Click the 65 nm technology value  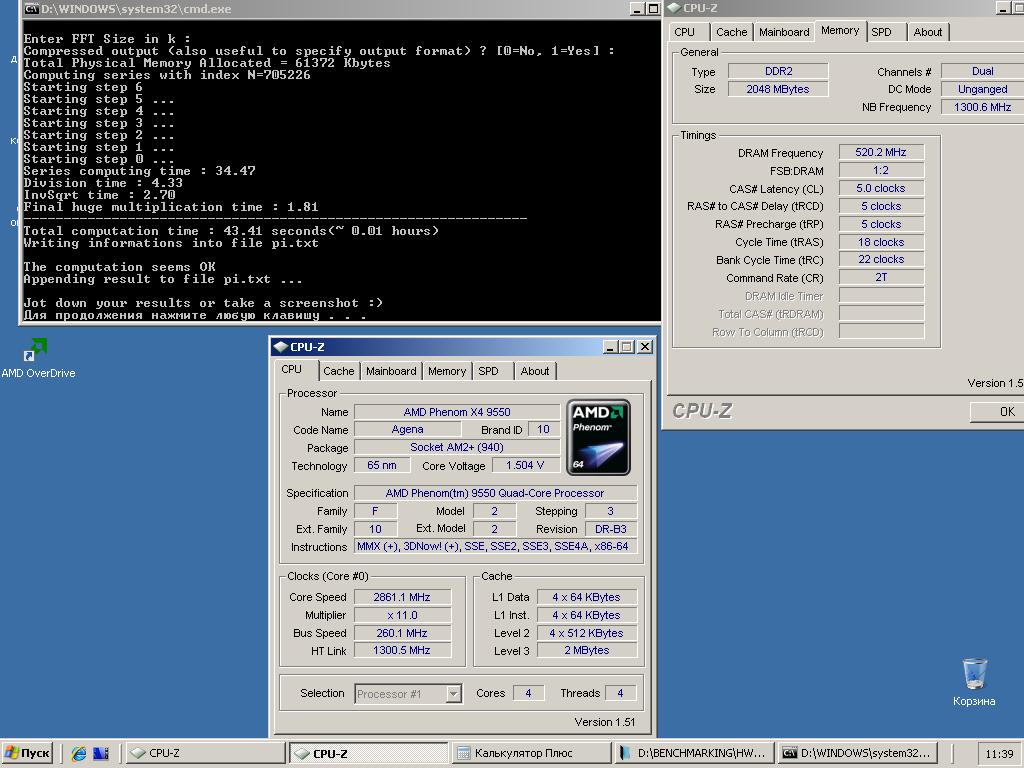tap(382, 465)
